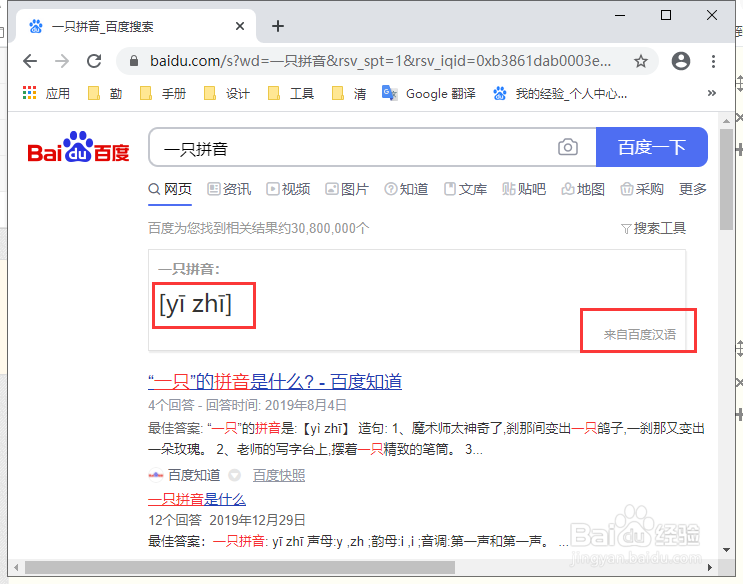
Task: Click the 来自百度汉语 source link
Action: coord(640,335)
